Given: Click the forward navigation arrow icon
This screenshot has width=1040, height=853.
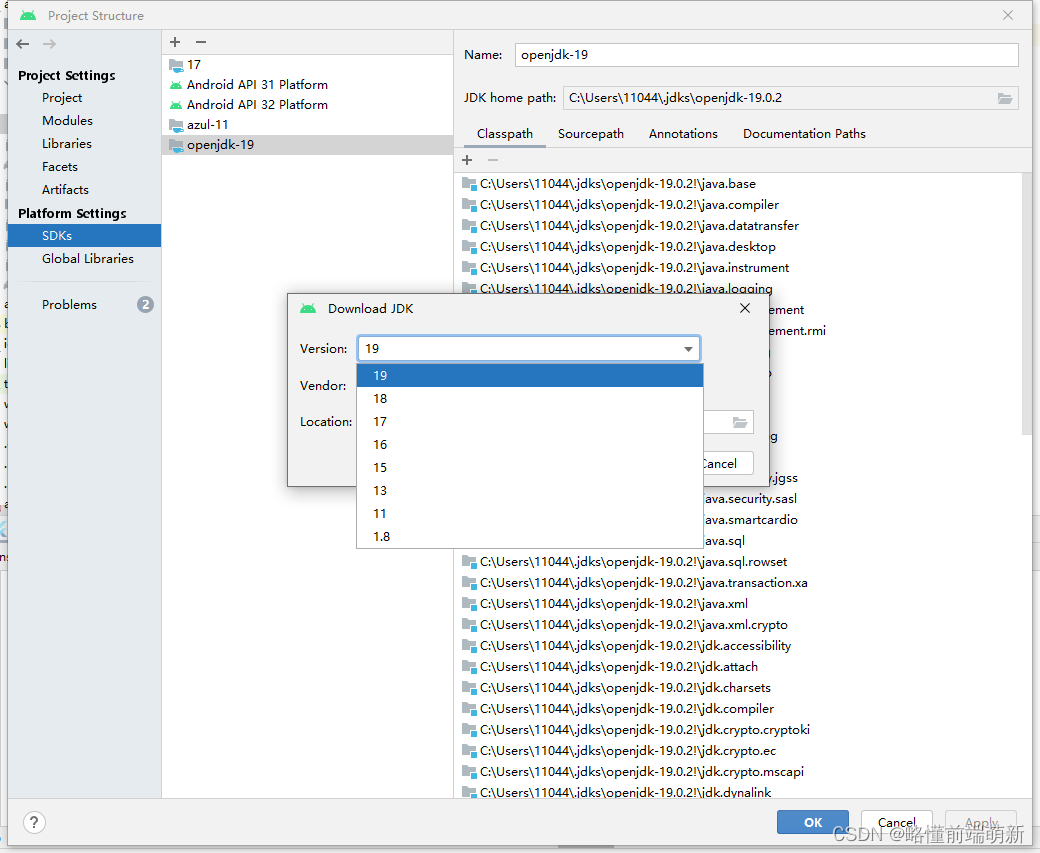Looking at the screenshot, I should pyautogui.click(x=47, y=43).
